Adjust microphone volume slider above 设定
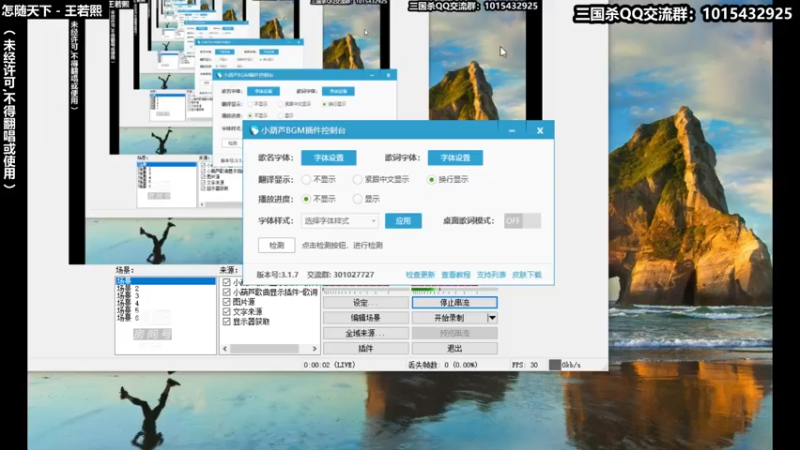The image size is (800, 450). (365, 290)
